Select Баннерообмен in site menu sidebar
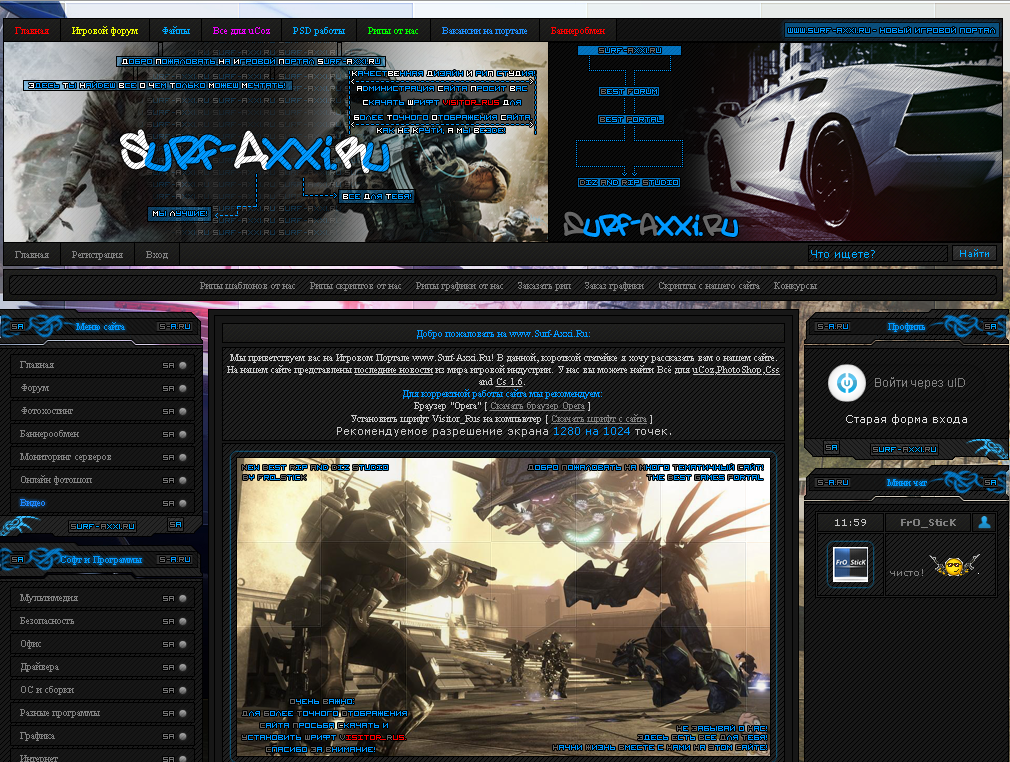The width and height of the screenshot is (1010, 762). [103, 433]
